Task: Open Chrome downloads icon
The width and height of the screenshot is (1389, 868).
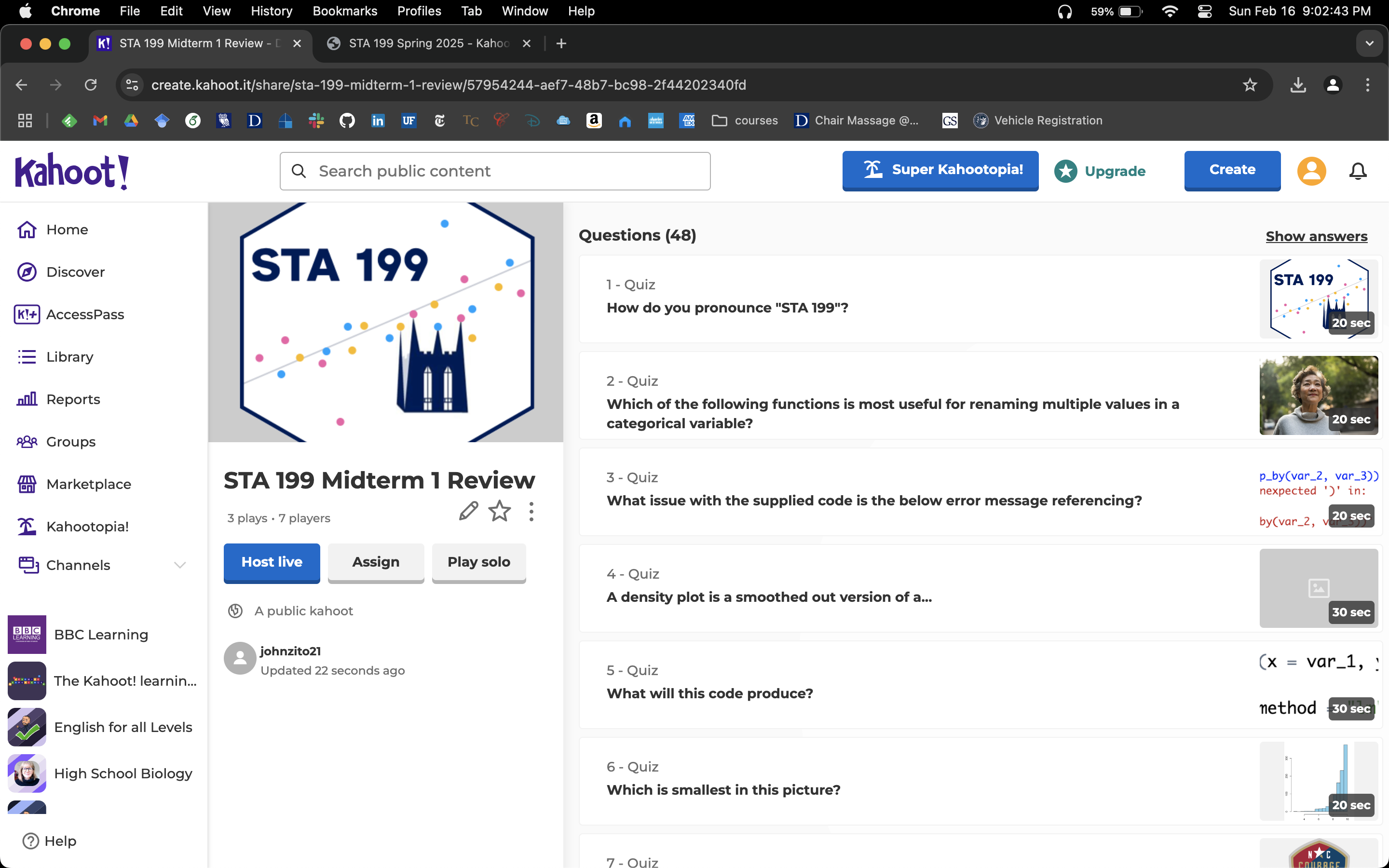Action: [1298, 85]
